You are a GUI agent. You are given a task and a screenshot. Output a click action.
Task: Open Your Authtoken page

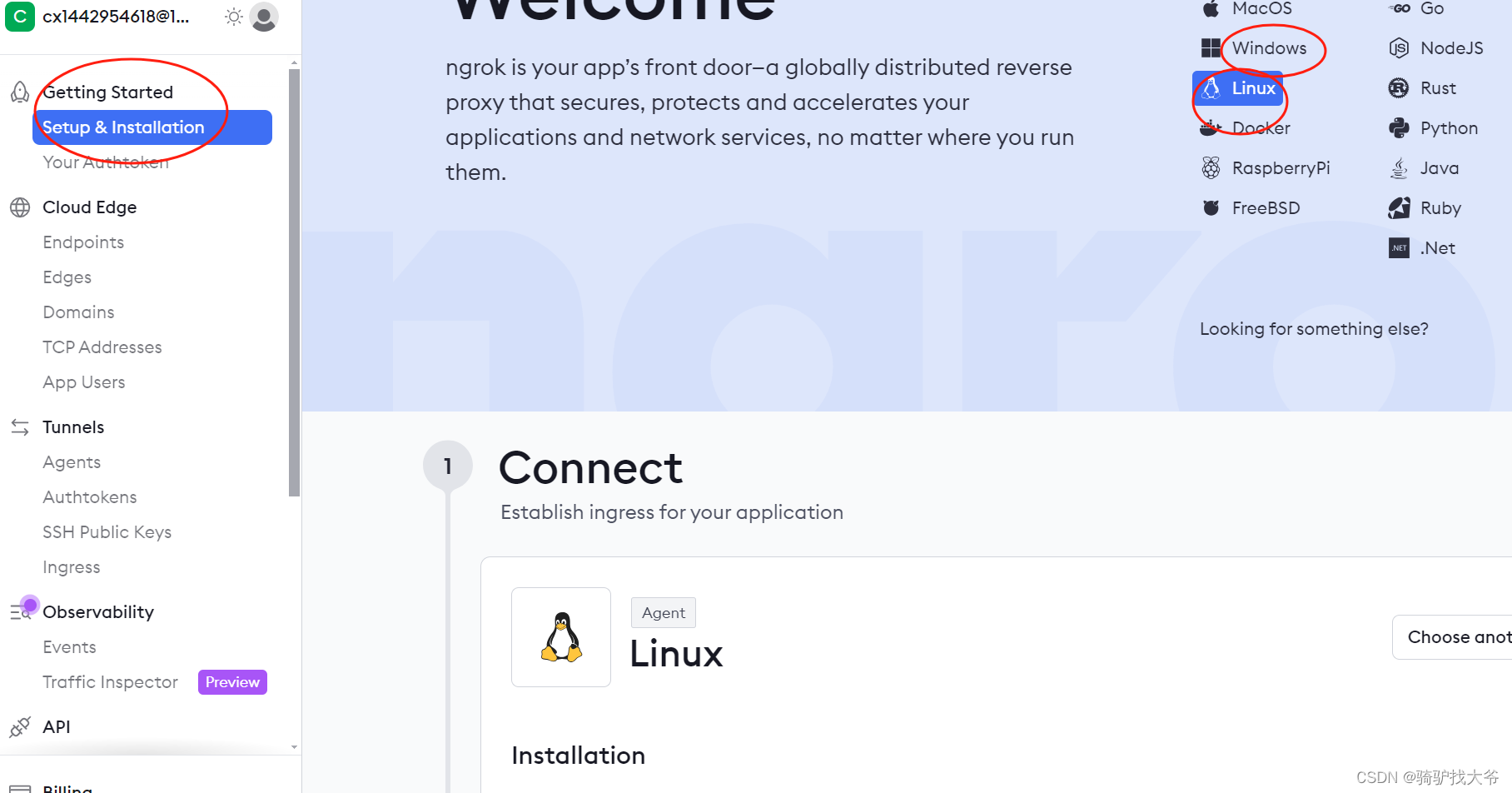coord(106,162)
